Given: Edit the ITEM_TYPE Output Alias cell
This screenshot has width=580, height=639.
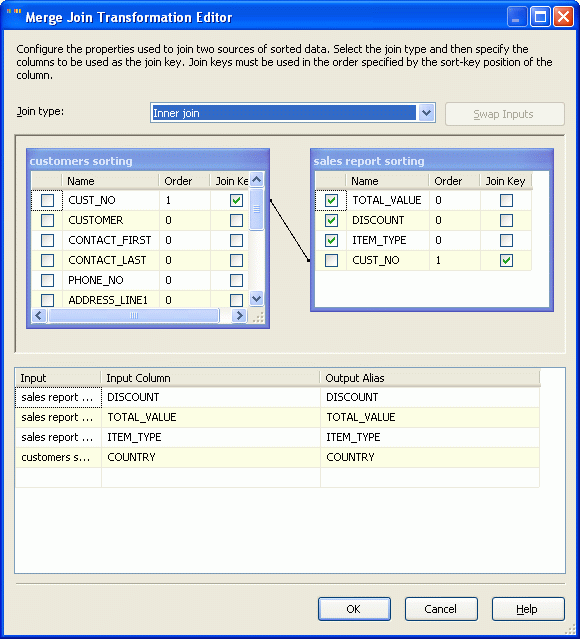Looking at the screenshot, I should tap(430, 437).
